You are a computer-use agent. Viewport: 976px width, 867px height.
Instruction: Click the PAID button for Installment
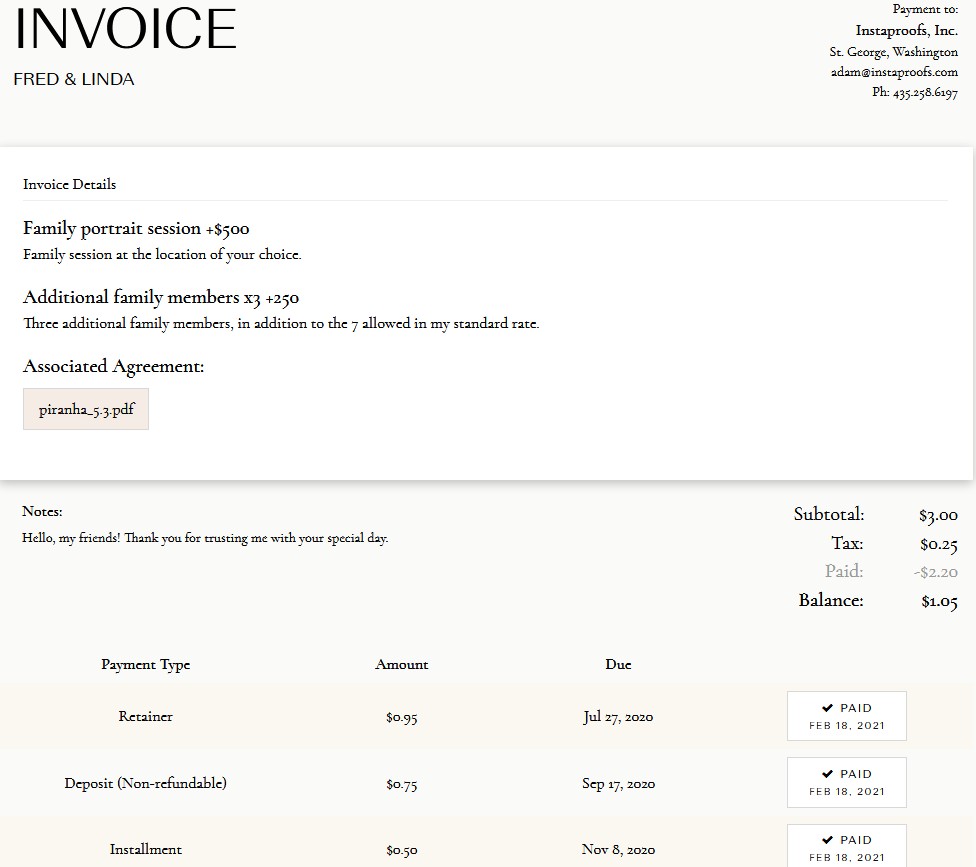point(847,846)
